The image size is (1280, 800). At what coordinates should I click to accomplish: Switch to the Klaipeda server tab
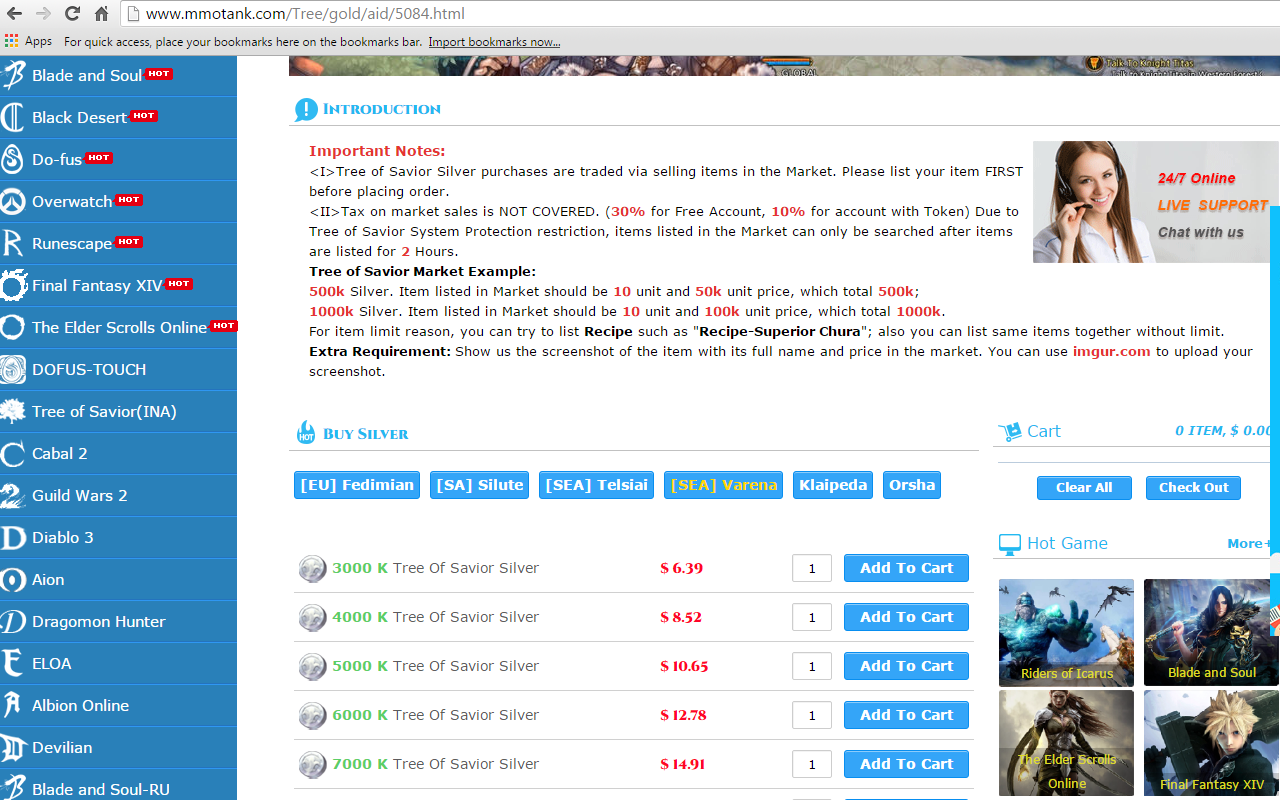point(832,485)
